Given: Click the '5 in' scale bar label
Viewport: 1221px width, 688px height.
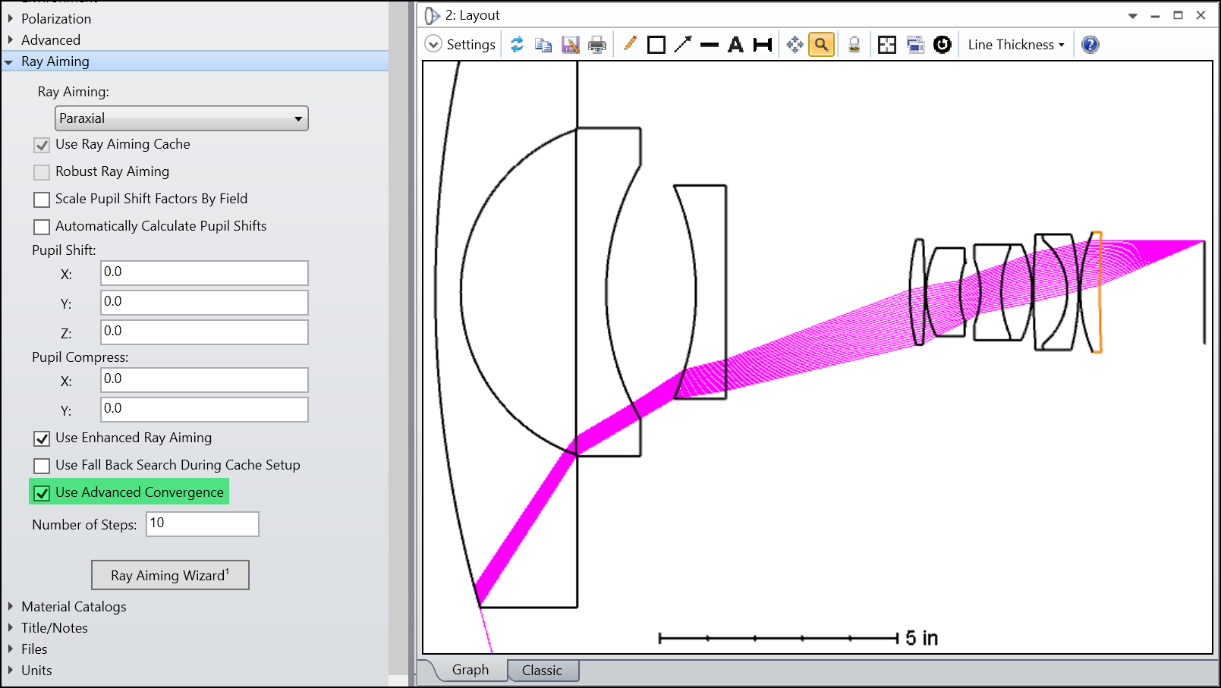Looking at the screenshot, I should point(921,637).
